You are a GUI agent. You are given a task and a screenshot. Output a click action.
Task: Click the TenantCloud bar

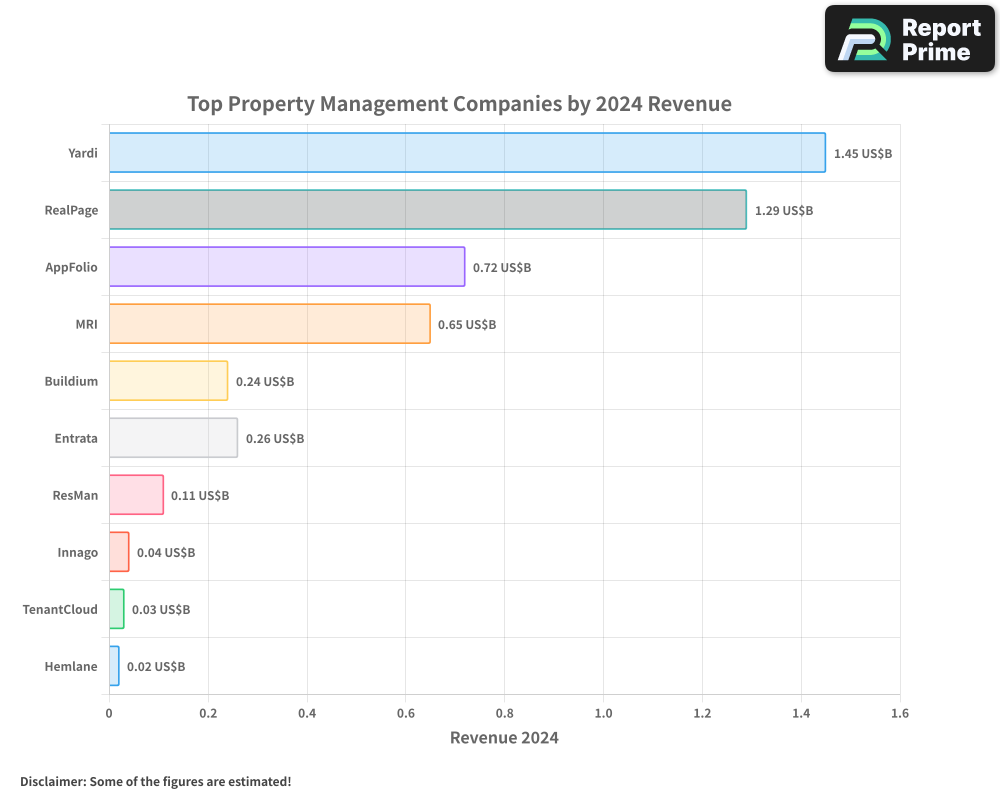click(117, 609)
